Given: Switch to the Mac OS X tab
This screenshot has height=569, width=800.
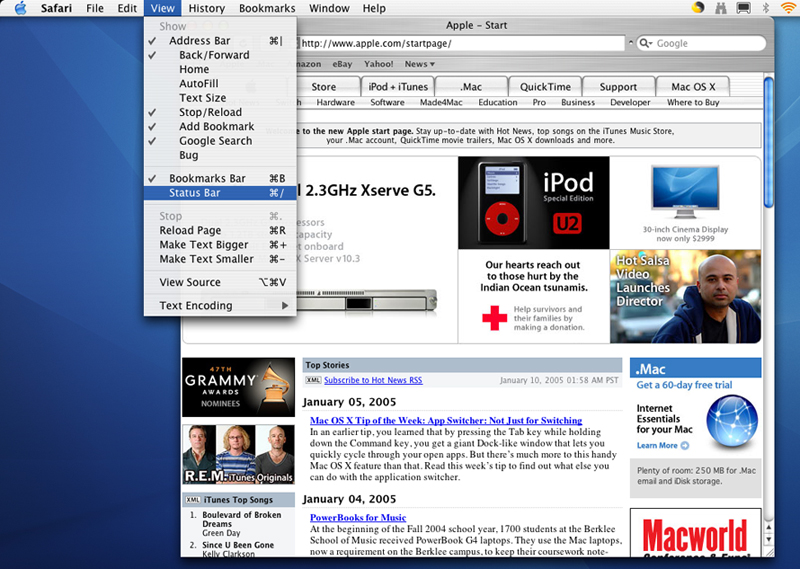Looking at the screenshot, I should coord(693,87).
